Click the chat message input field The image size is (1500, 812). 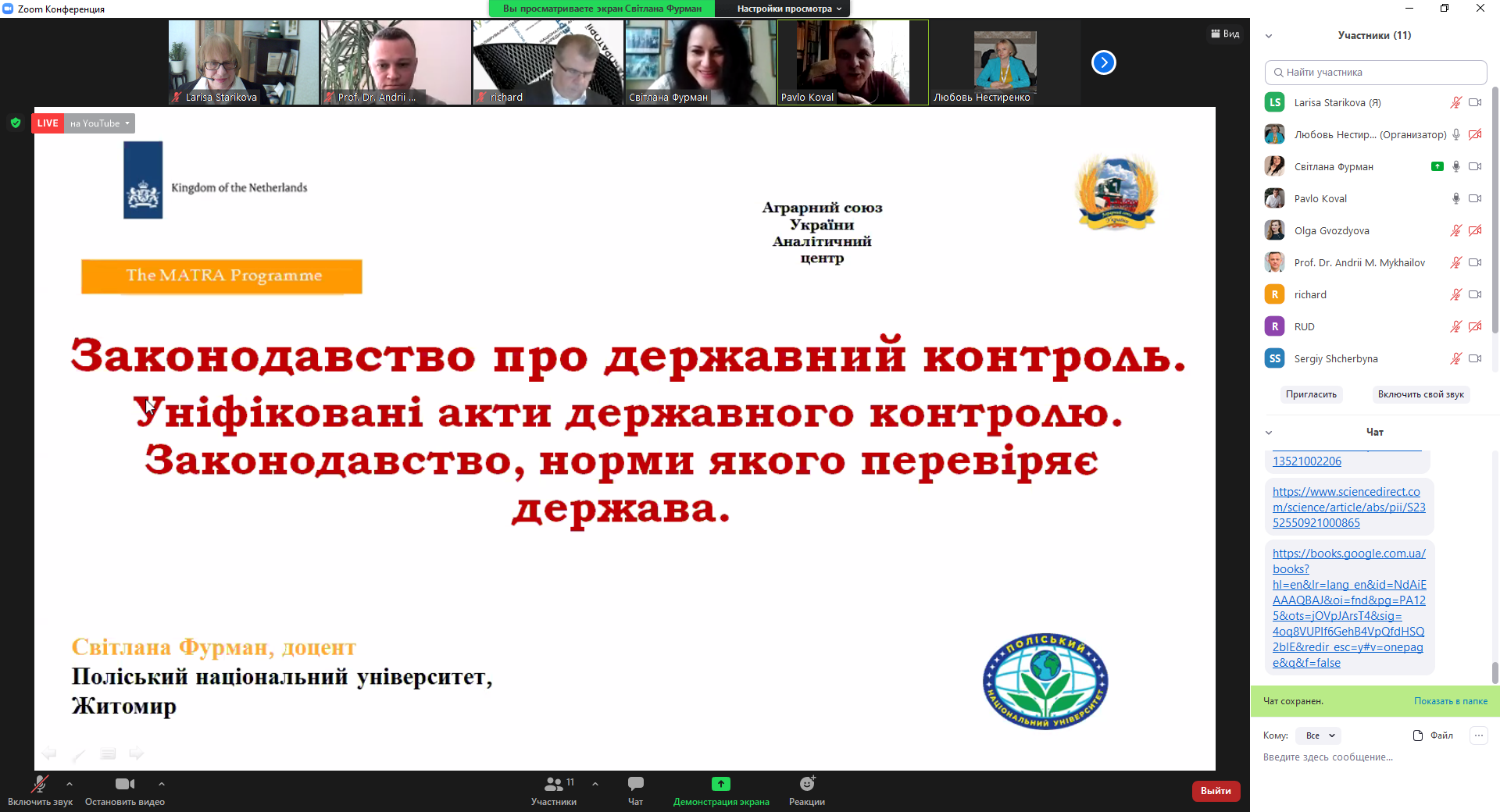tap(1375, 757)
